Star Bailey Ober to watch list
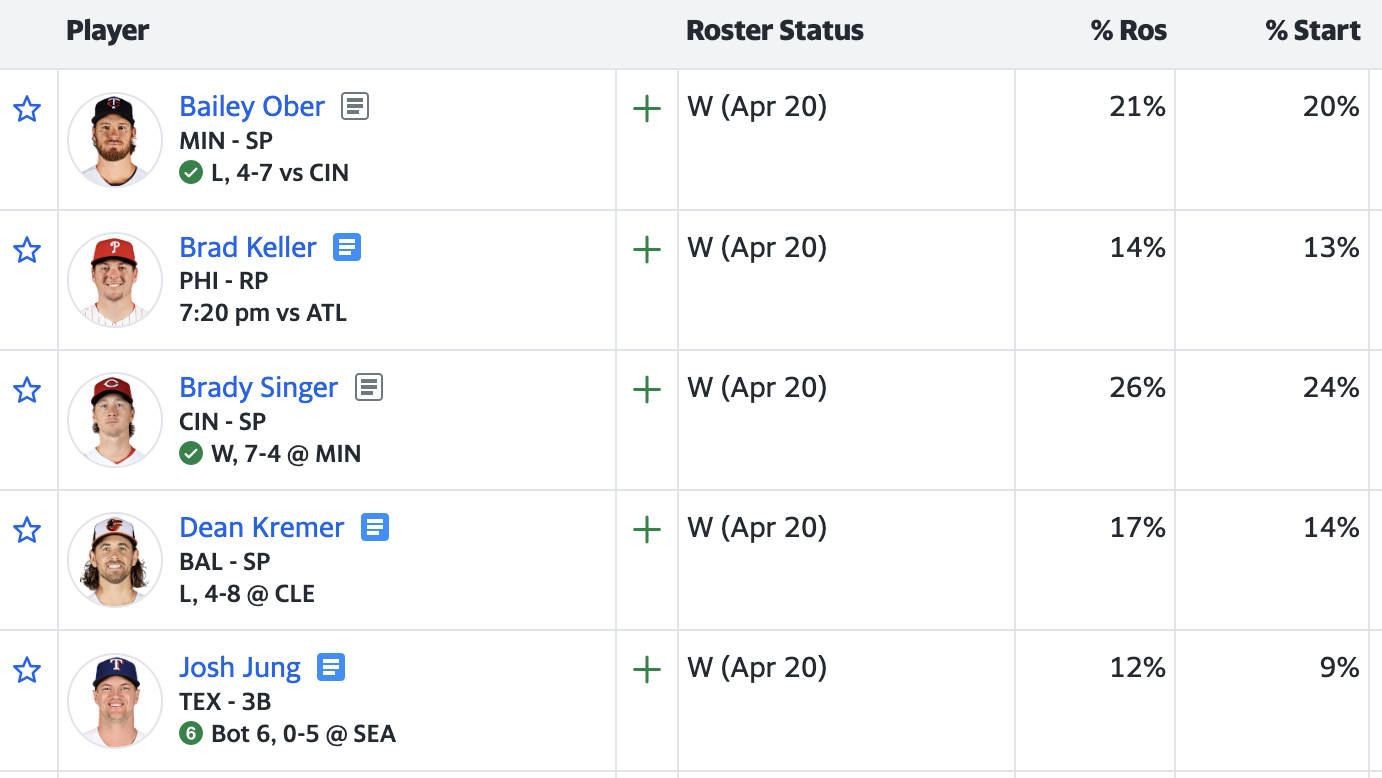 coord(27,109)
